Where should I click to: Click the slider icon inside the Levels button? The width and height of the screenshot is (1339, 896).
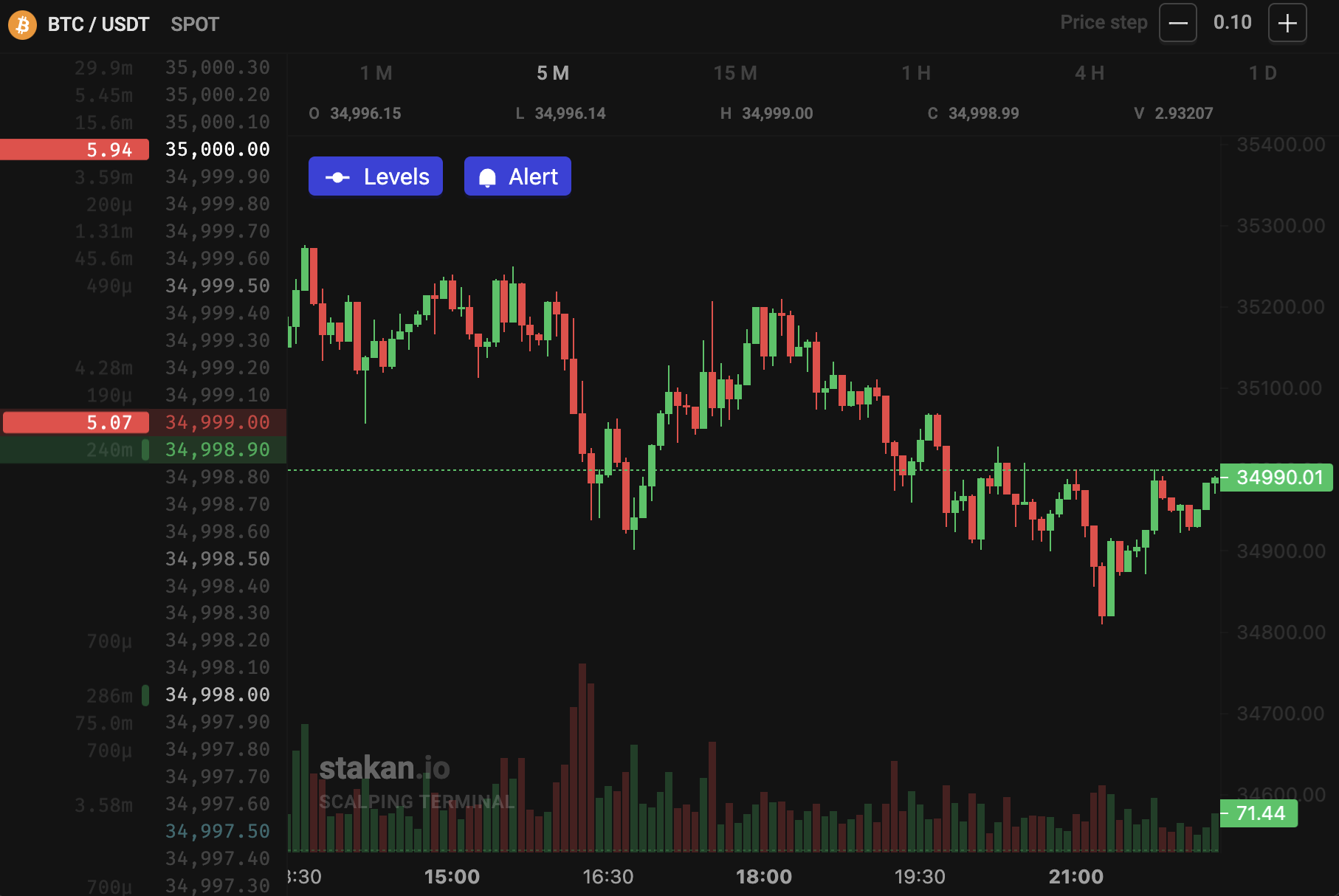tap(337, 176)
